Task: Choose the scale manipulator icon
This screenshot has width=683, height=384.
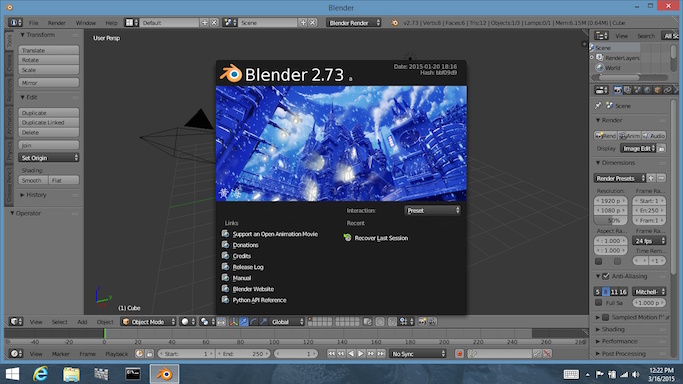Action: tap(264, 322)
